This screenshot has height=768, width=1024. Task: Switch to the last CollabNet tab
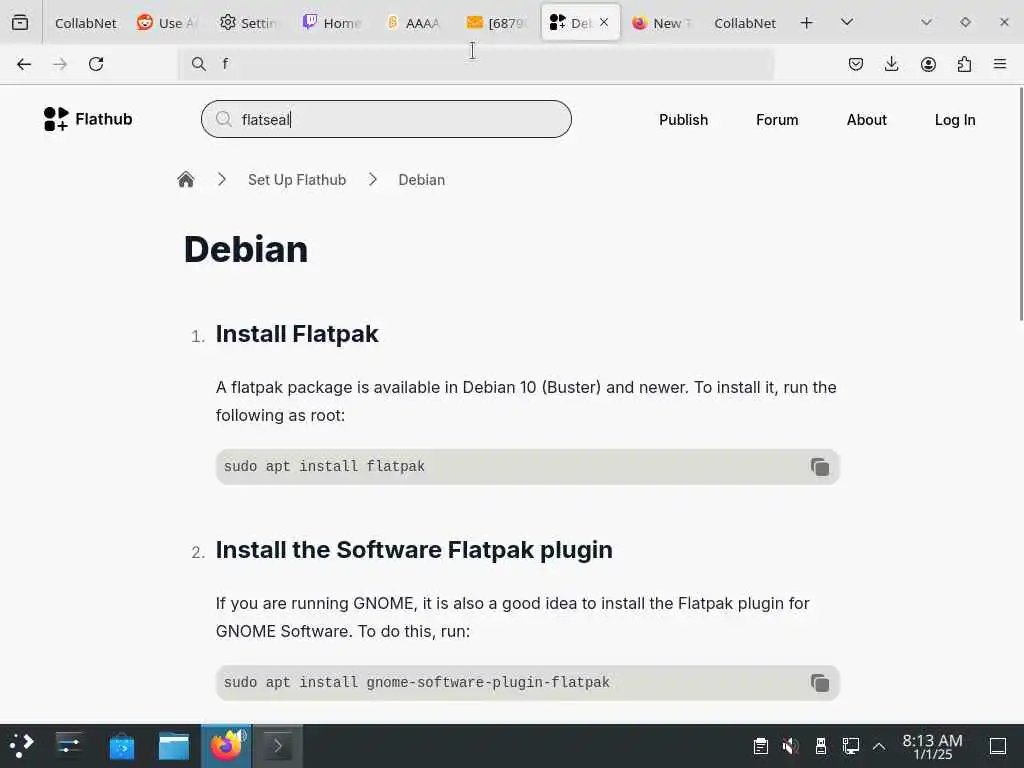pyautogui.click(x=744, y=23)
